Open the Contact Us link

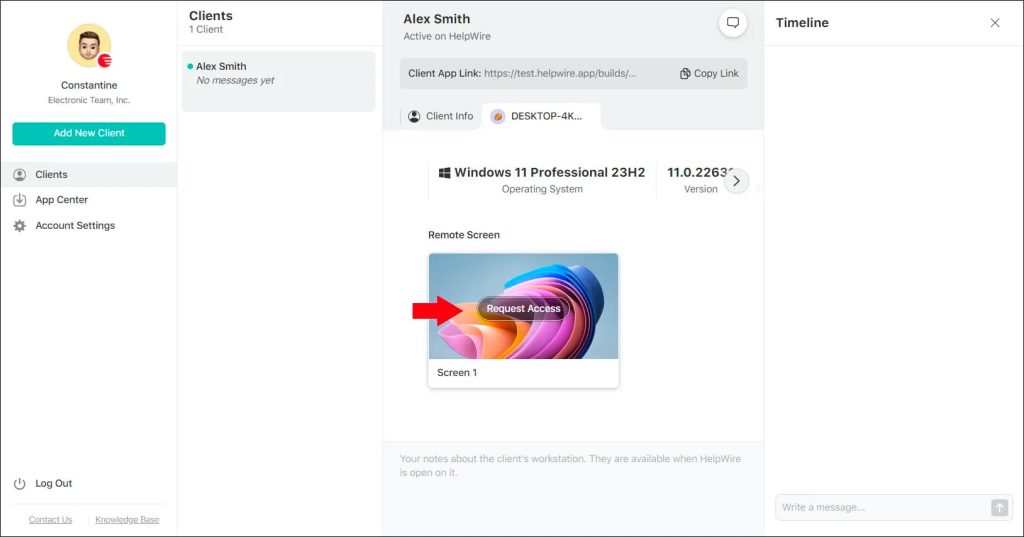click(x=50, y=520)
